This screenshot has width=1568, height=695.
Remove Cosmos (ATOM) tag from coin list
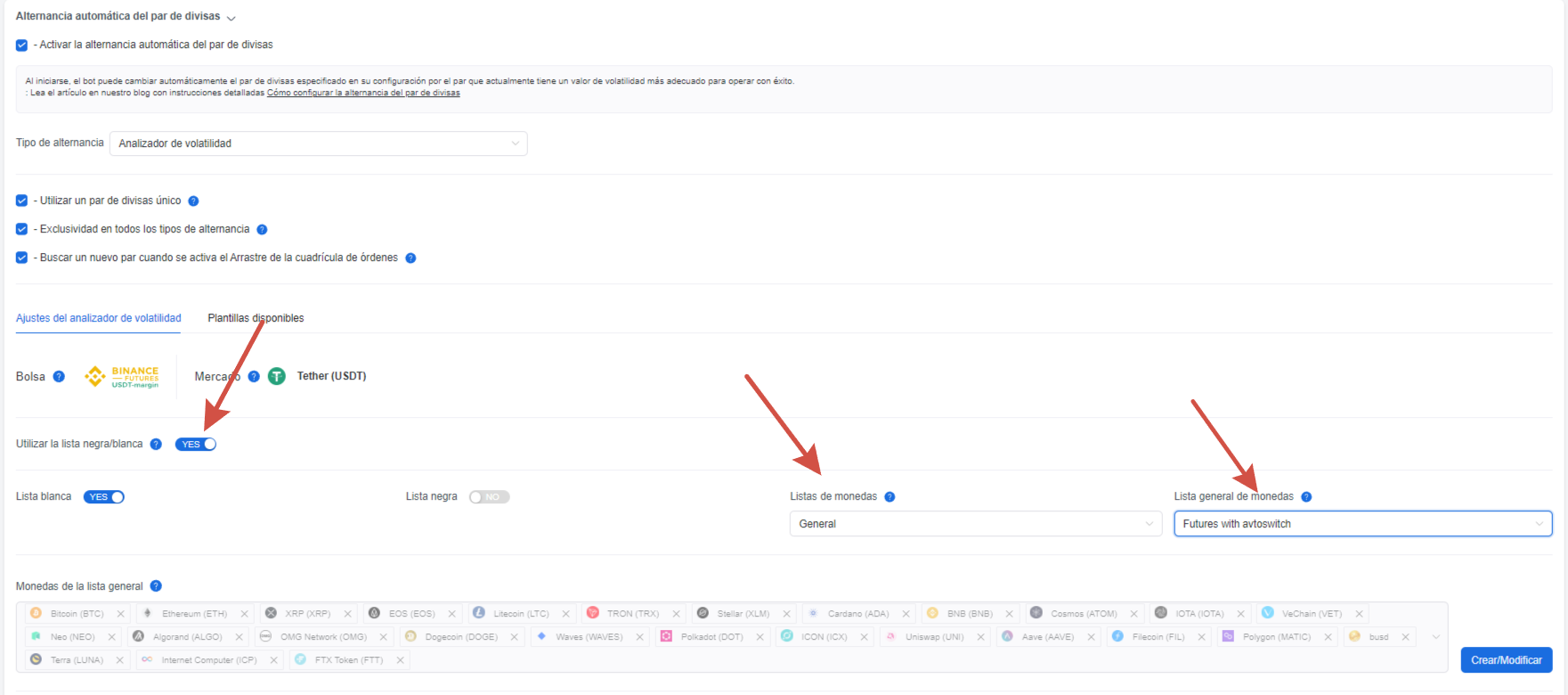1133,614
